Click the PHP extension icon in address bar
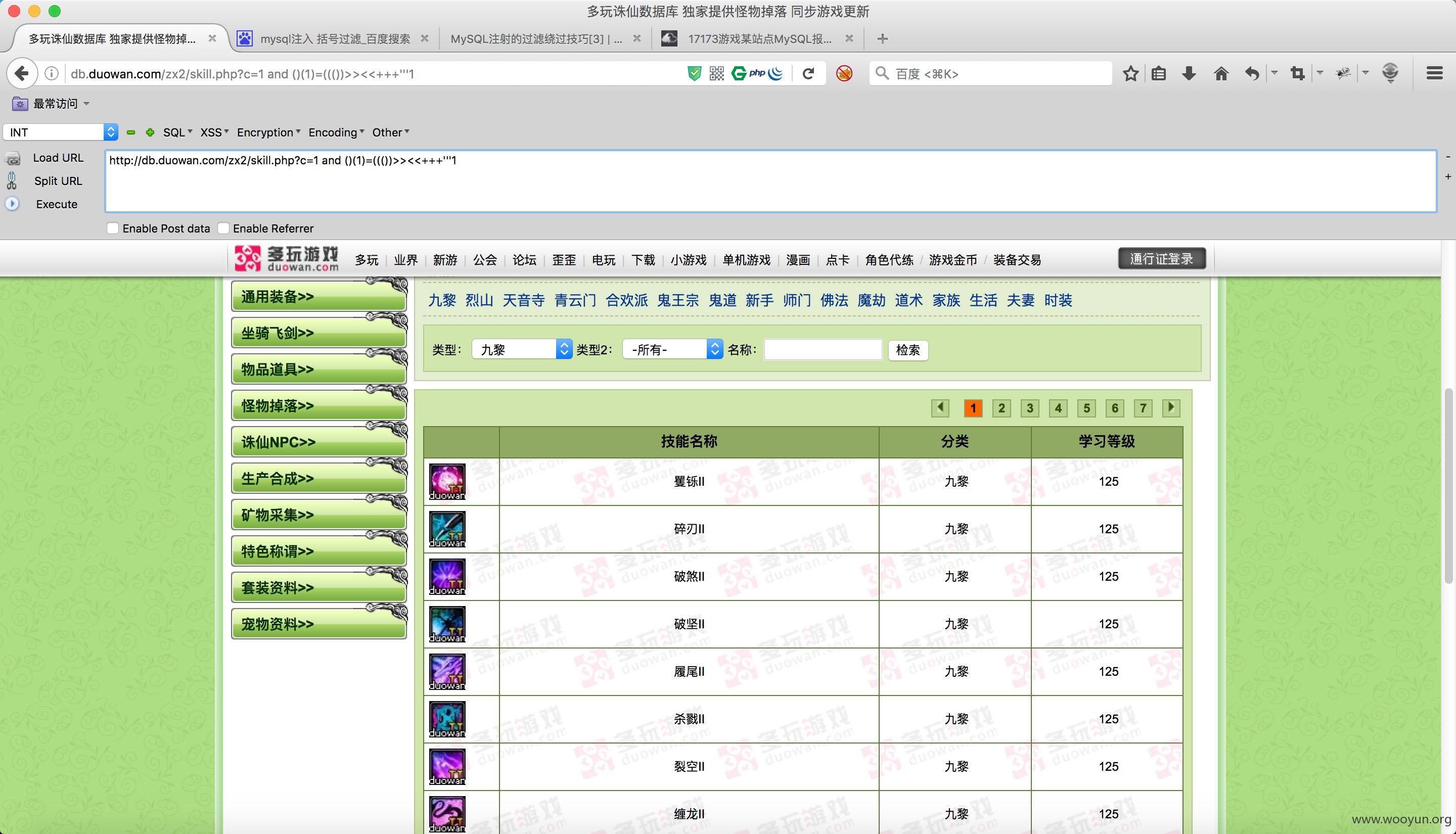1456x834 pixels. pos(757,73)
